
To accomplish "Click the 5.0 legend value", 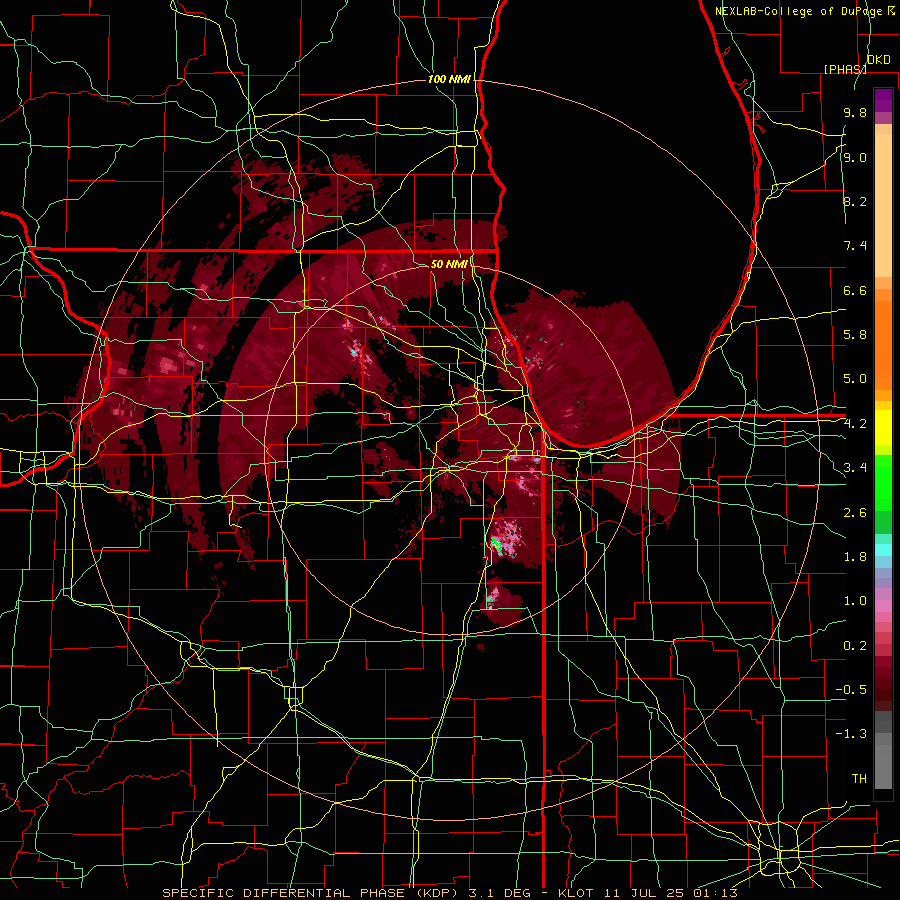I will click(855, 379).
